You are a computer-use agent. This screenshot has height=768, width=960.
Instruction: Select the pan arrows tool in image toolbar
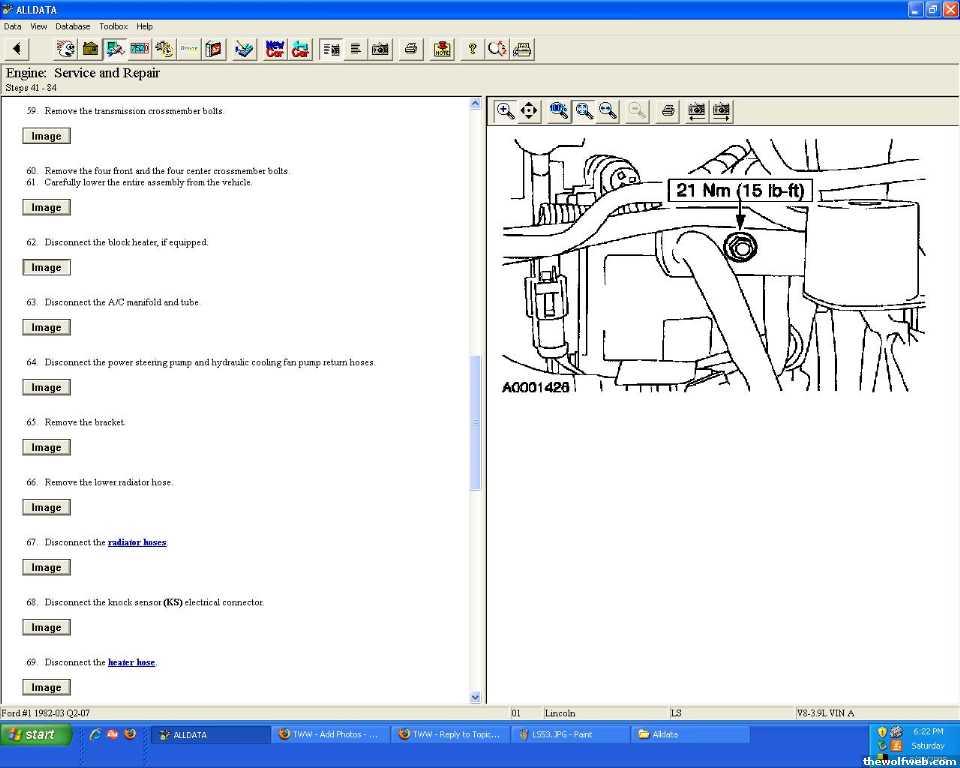click(530, 111)
